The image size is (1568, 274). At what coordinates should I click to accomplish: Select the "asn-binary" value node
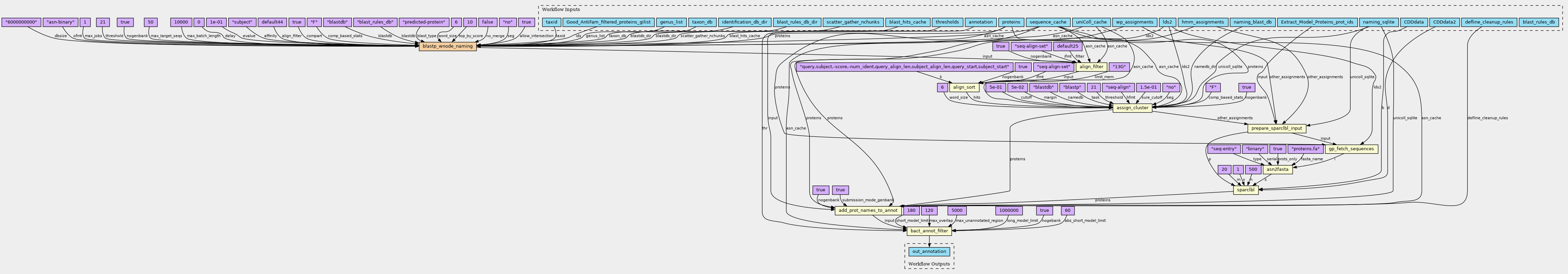click(61, 22)
